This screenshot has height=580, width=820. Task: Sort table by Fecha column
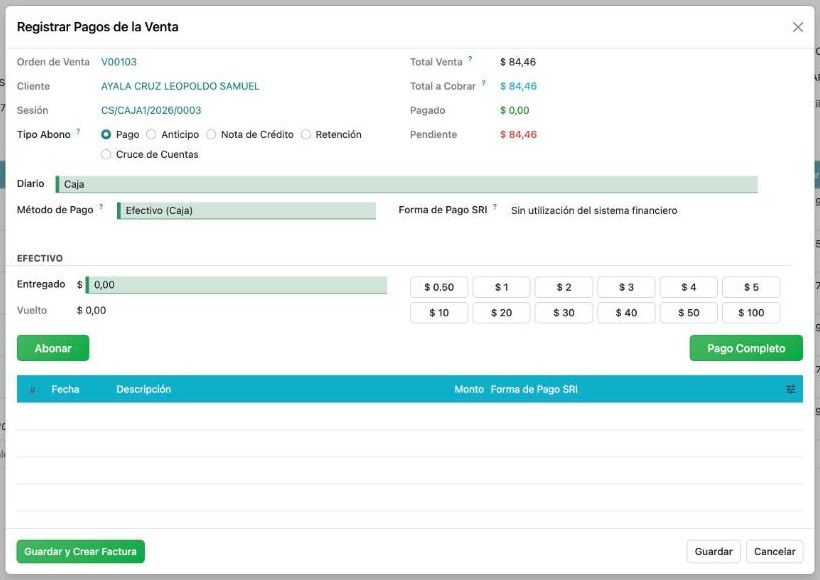click(65, 389)
